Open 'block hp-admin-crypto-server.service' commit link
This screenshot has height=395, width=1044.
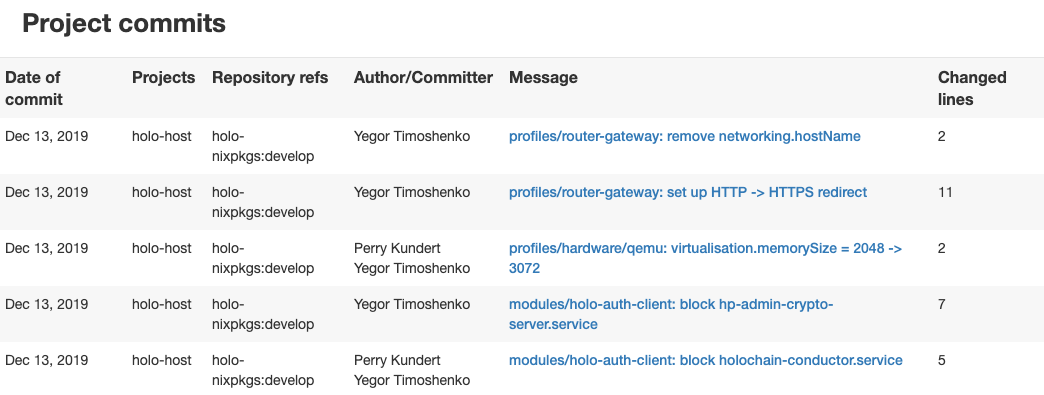pos(671,314)
